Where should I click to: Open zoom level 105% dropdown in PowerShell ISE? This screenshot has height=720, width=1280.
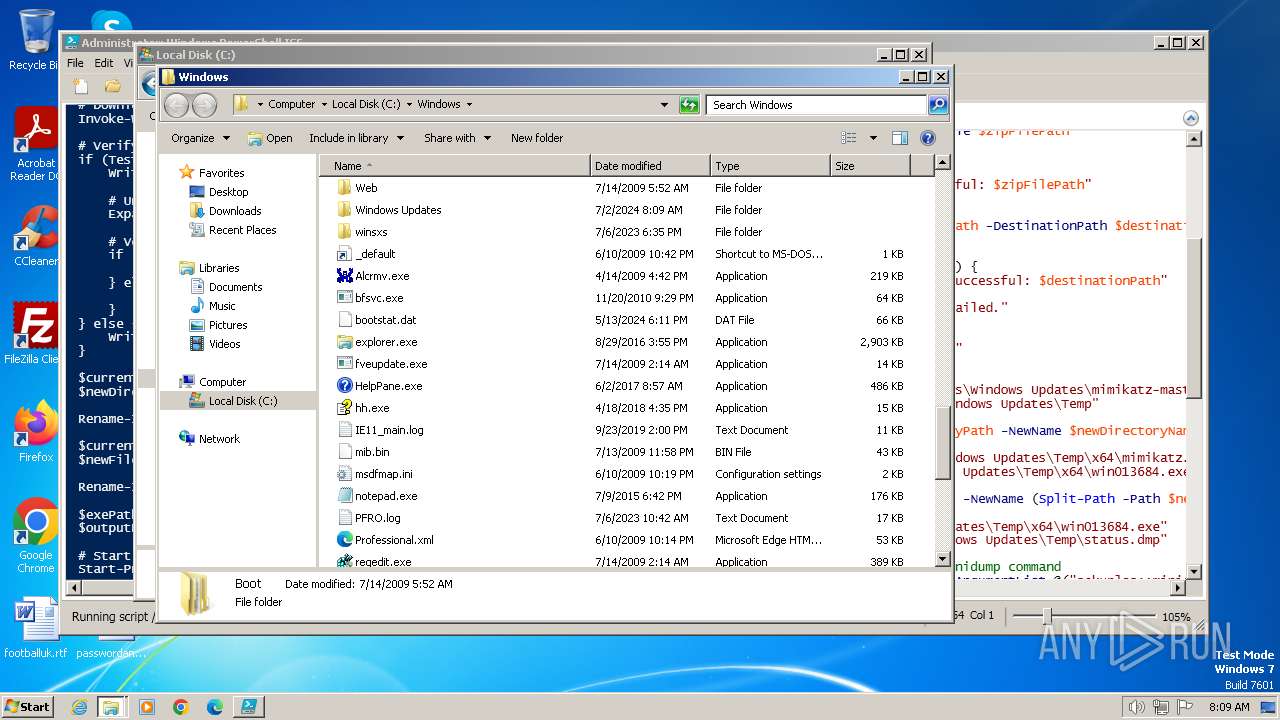pos(1176,616)
